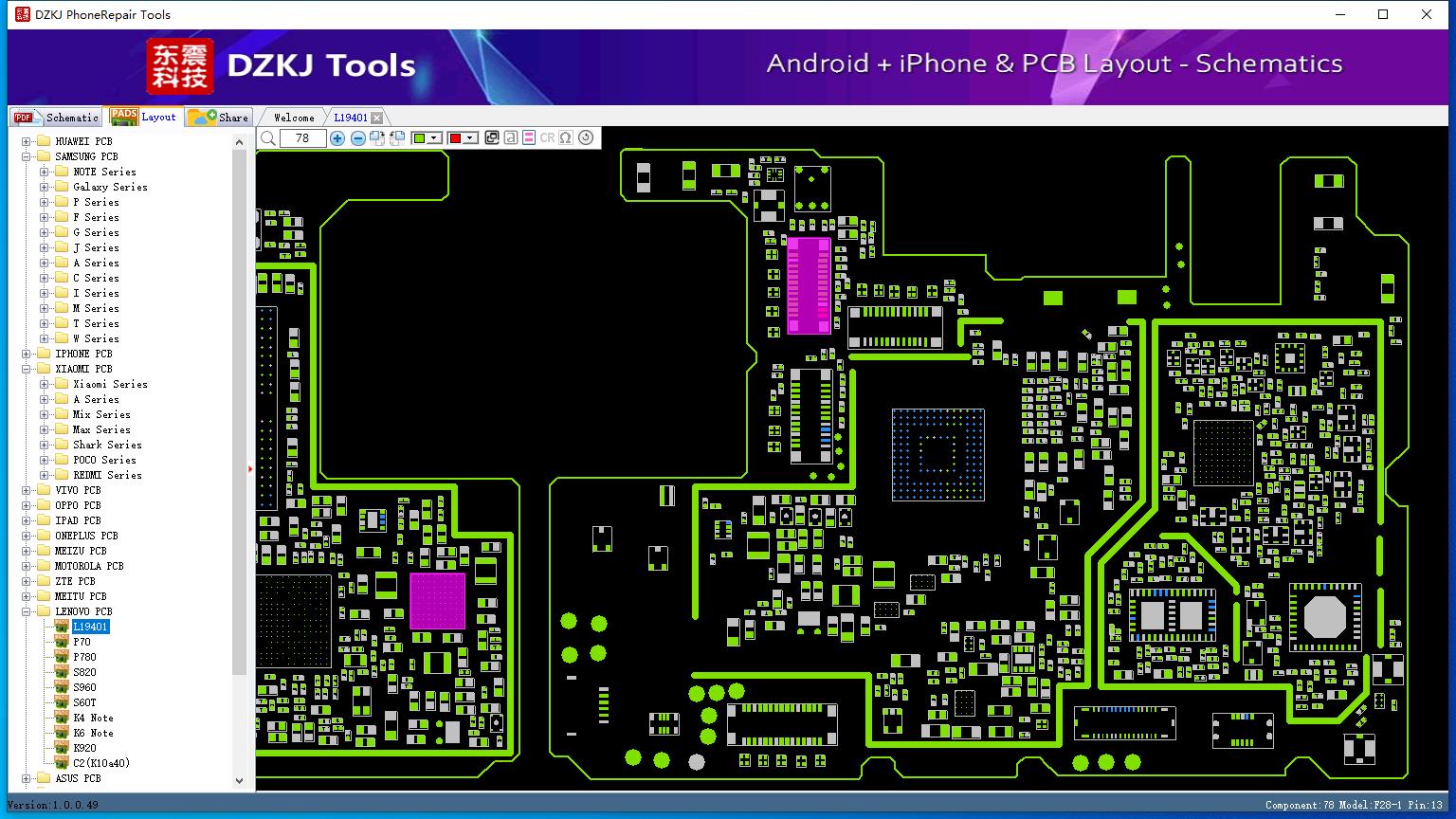The width and height of the screenshot is (1456, 819).
Task: Select L19401 in the LENOVO tree
Action: [x=91, y=627]
